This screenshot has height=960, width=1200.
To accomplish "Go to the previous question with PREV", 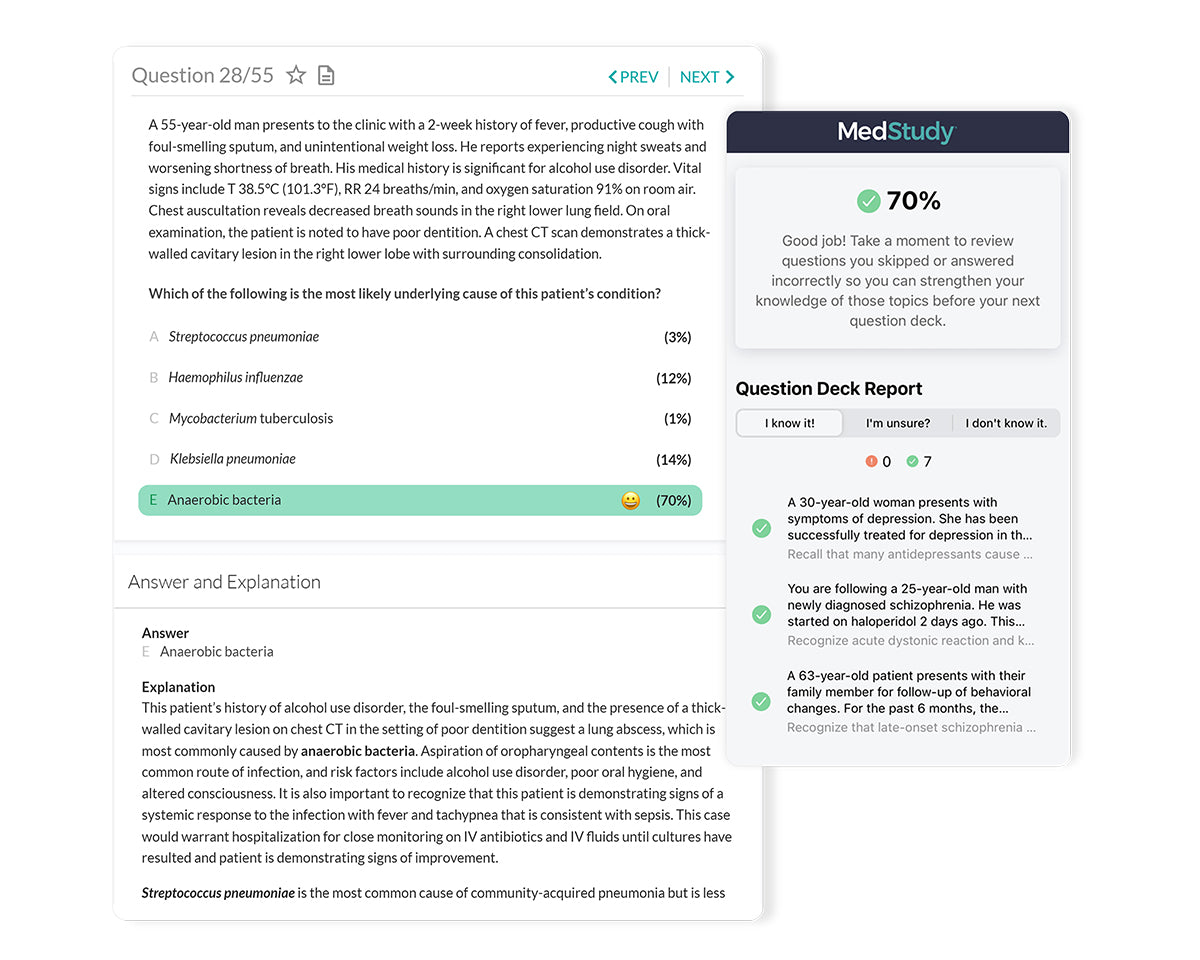I will click(633, 77).
